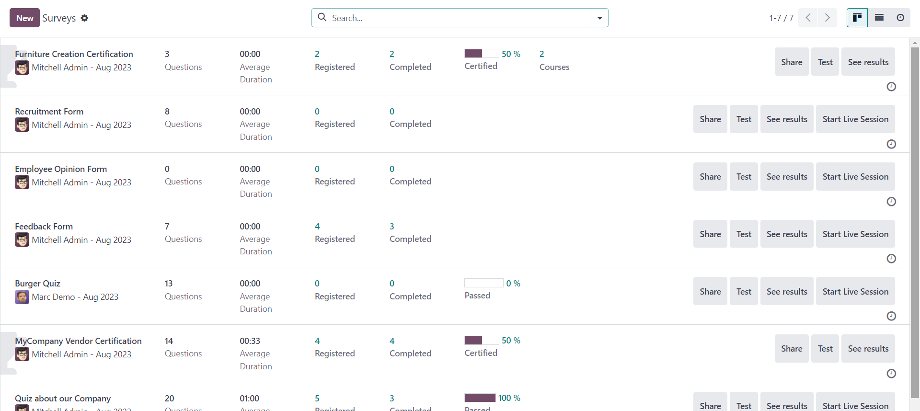Test the Employee Opinion Form
Viewport: 920px width, 411px height.
click(x=744, y=176)
